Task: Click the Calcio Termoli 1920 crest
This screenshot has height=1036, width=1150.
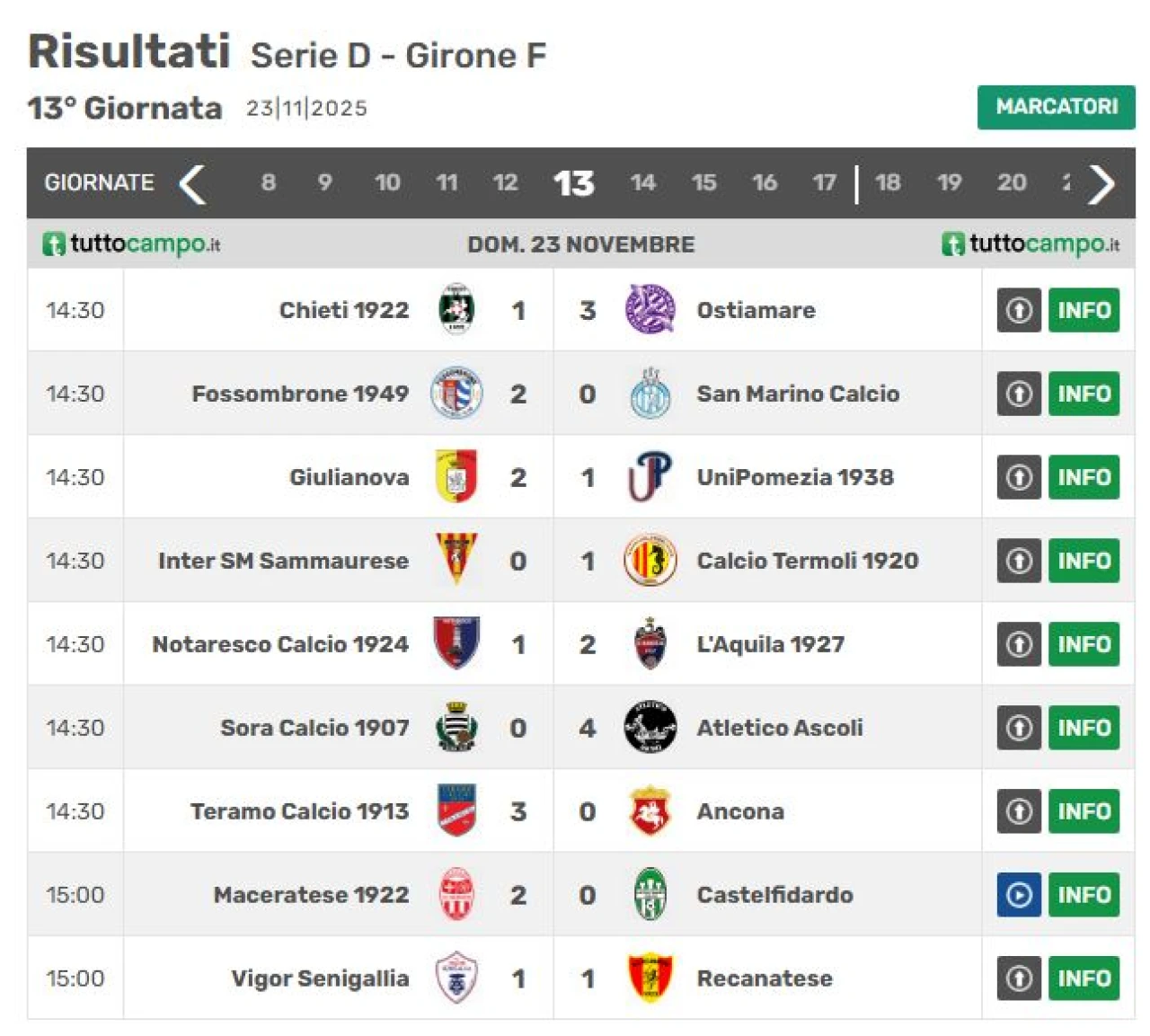Action: [x=650, y=561]
